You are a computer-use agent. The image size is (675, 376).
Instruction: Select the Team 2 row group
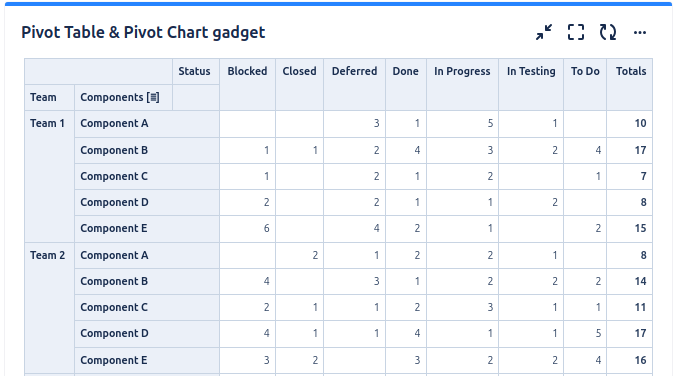[x=47, y=255]
